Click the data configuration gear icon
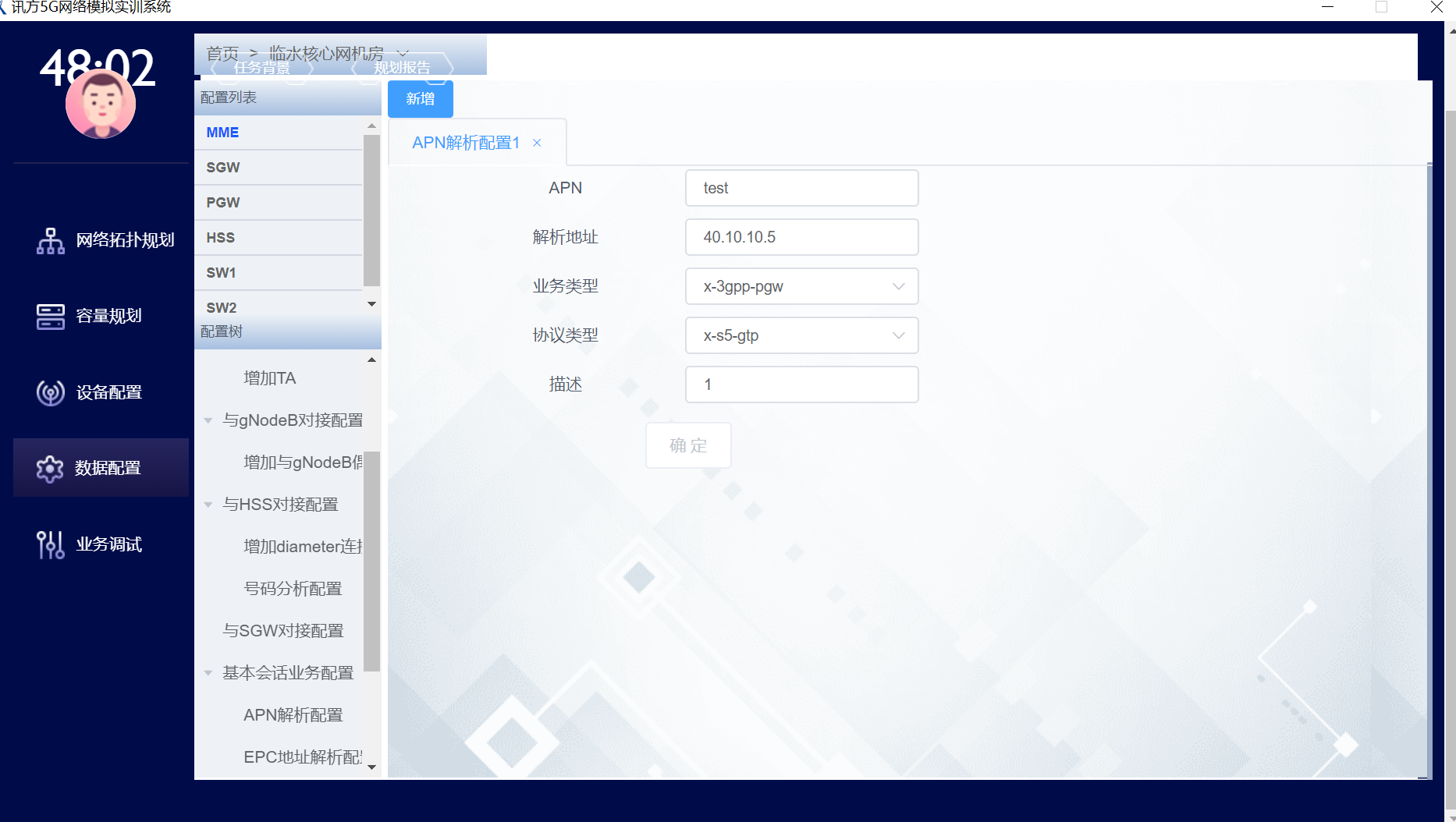This screenshot has width=1456, height=822. tap(51, 469)
